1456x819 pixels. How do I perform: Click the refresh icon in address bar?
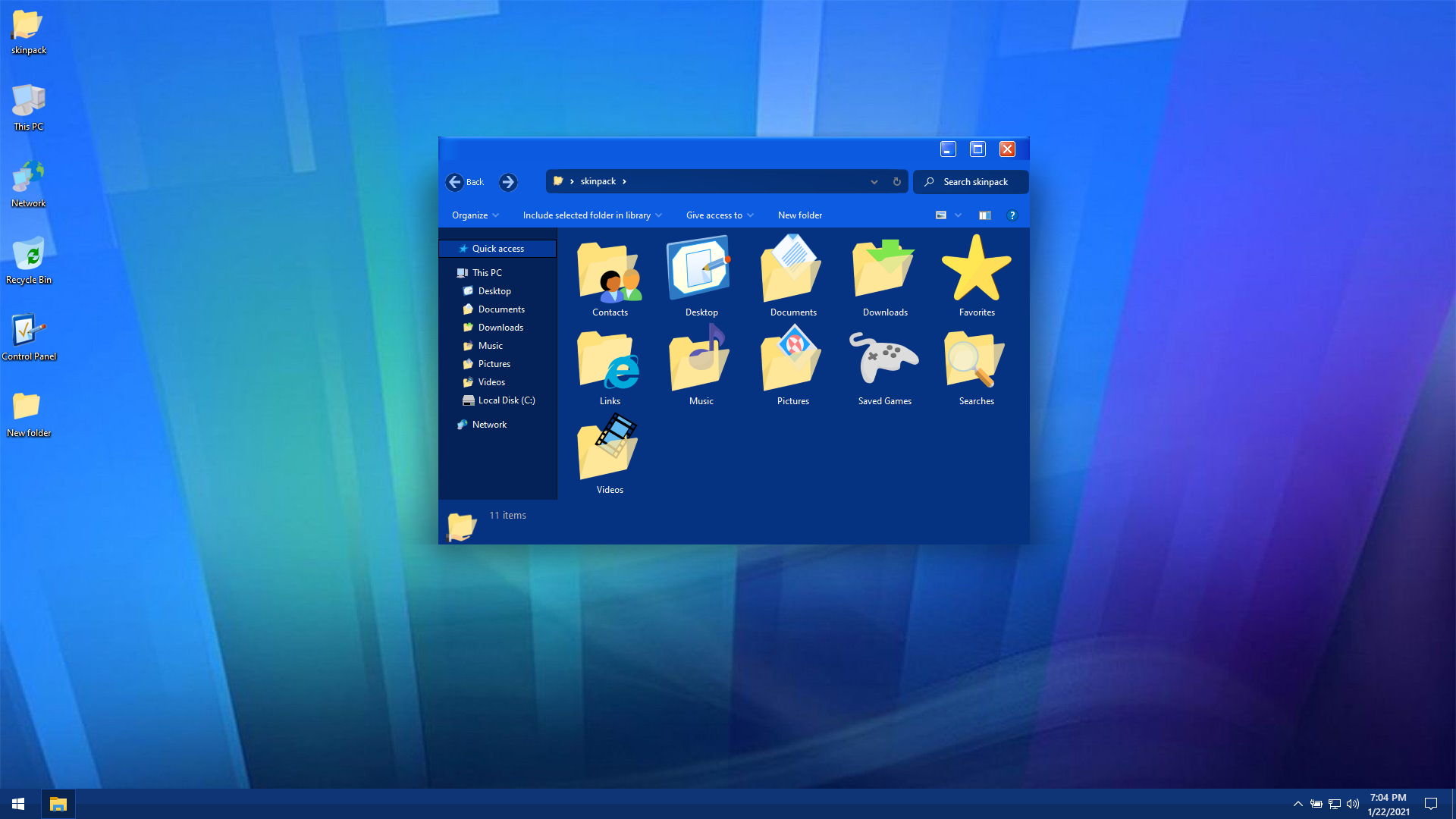click(896, 182)
